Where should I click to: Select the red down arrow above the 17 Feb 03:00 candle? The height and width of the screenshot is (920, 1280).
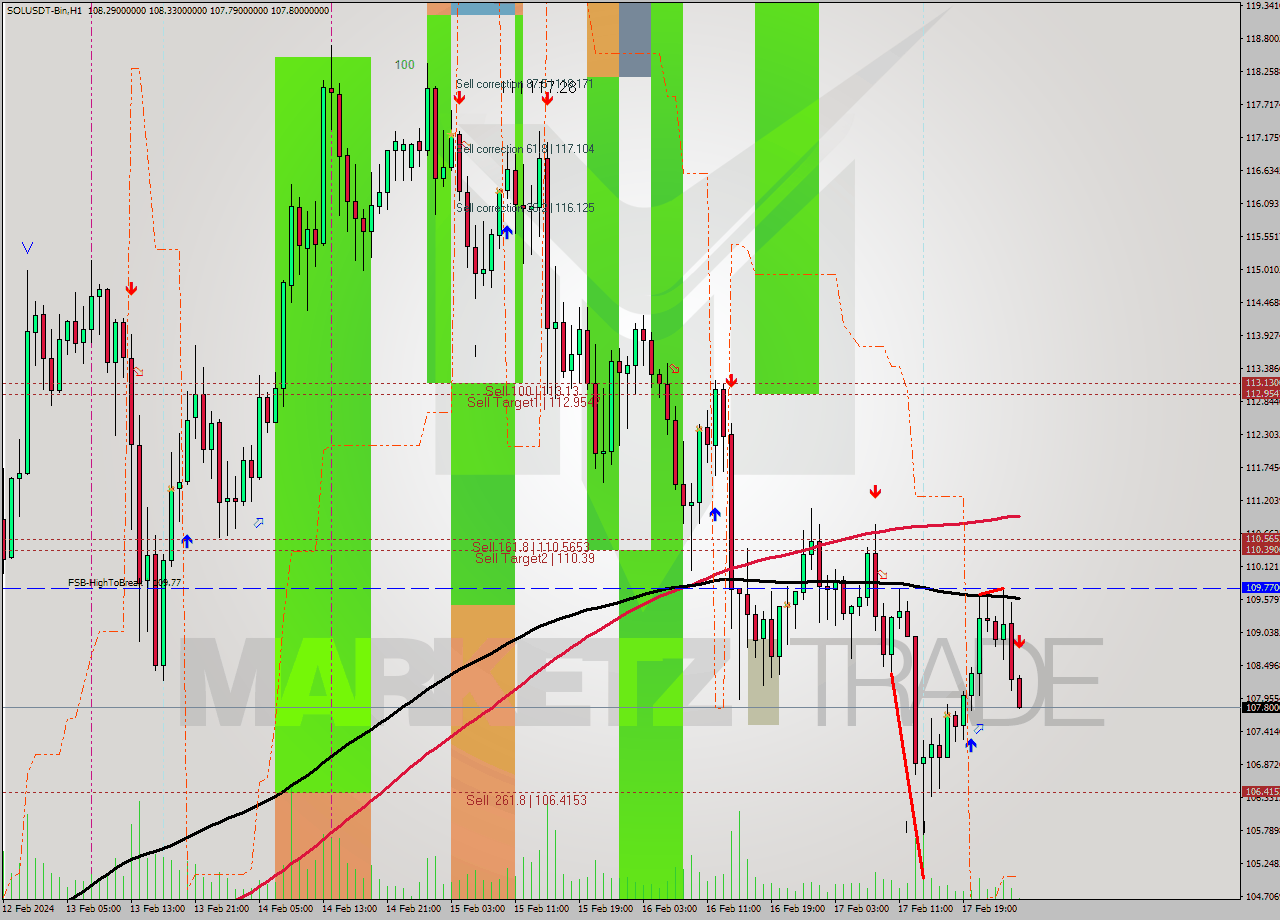[875, 491]
